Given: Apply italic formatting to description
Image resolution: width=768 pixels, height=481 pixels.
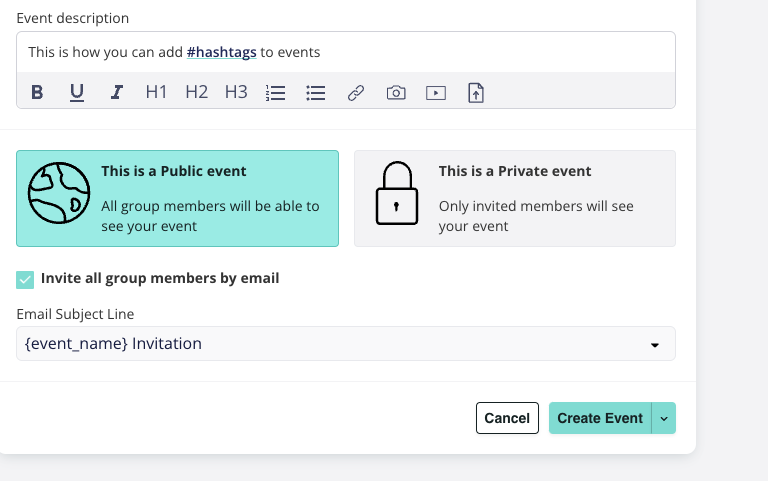Looking at the screenshot, I should [x=116, y=92].
